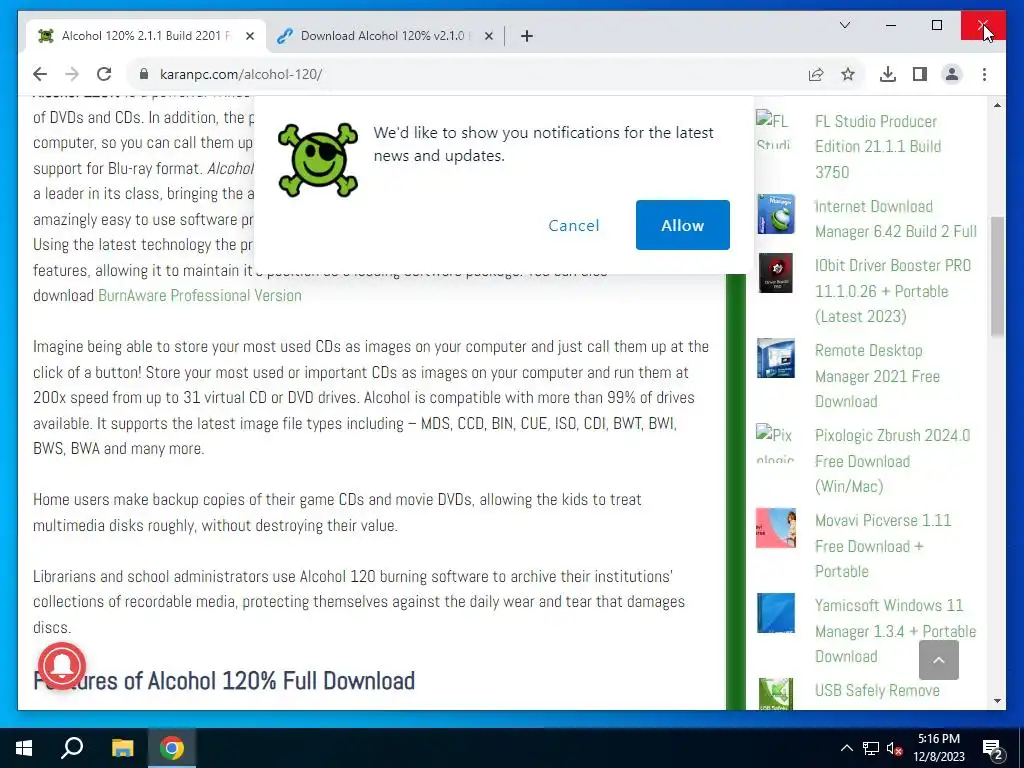Click the URL address bar
This screenshot has height=768, width=1024.
click(470, 74)
